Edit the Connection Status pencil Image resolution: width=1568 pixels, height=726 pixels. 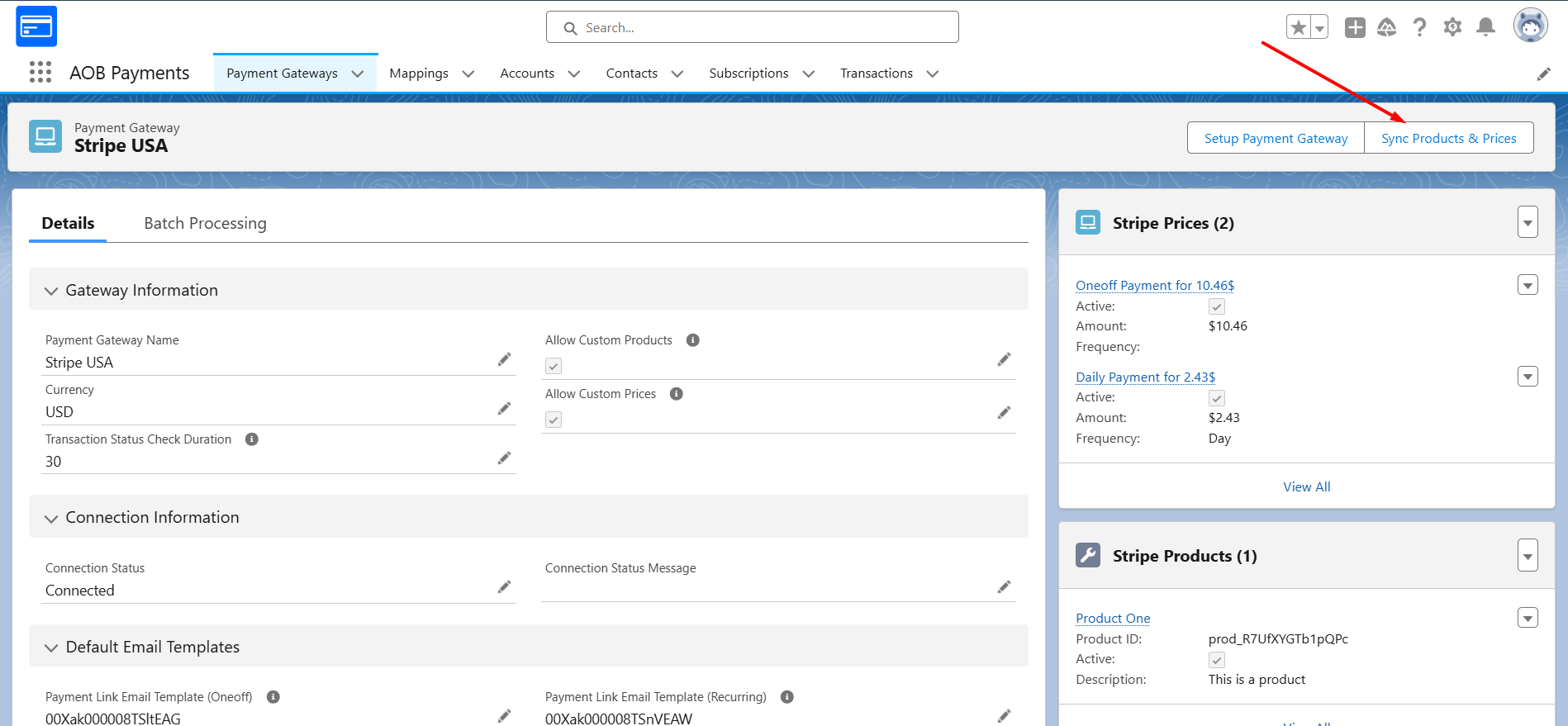(504, 587)
